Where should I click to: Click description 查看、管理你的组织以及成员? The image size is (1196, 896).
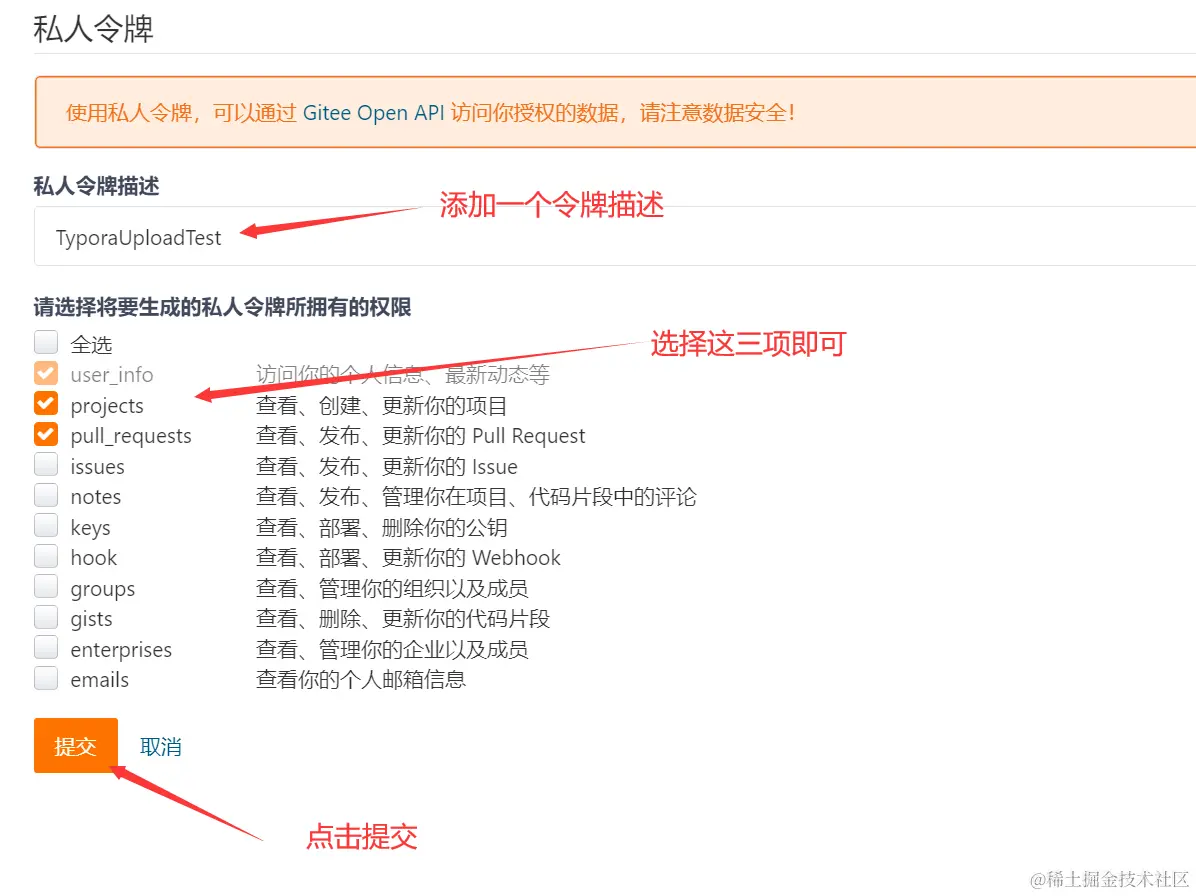coord(392,589)
